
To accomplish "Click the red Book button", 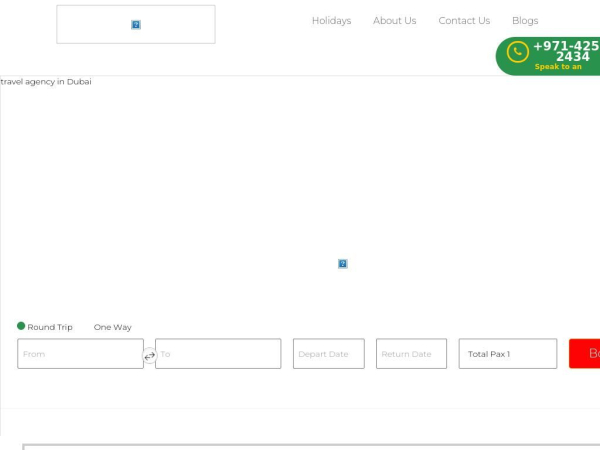I will coord(584,354).
